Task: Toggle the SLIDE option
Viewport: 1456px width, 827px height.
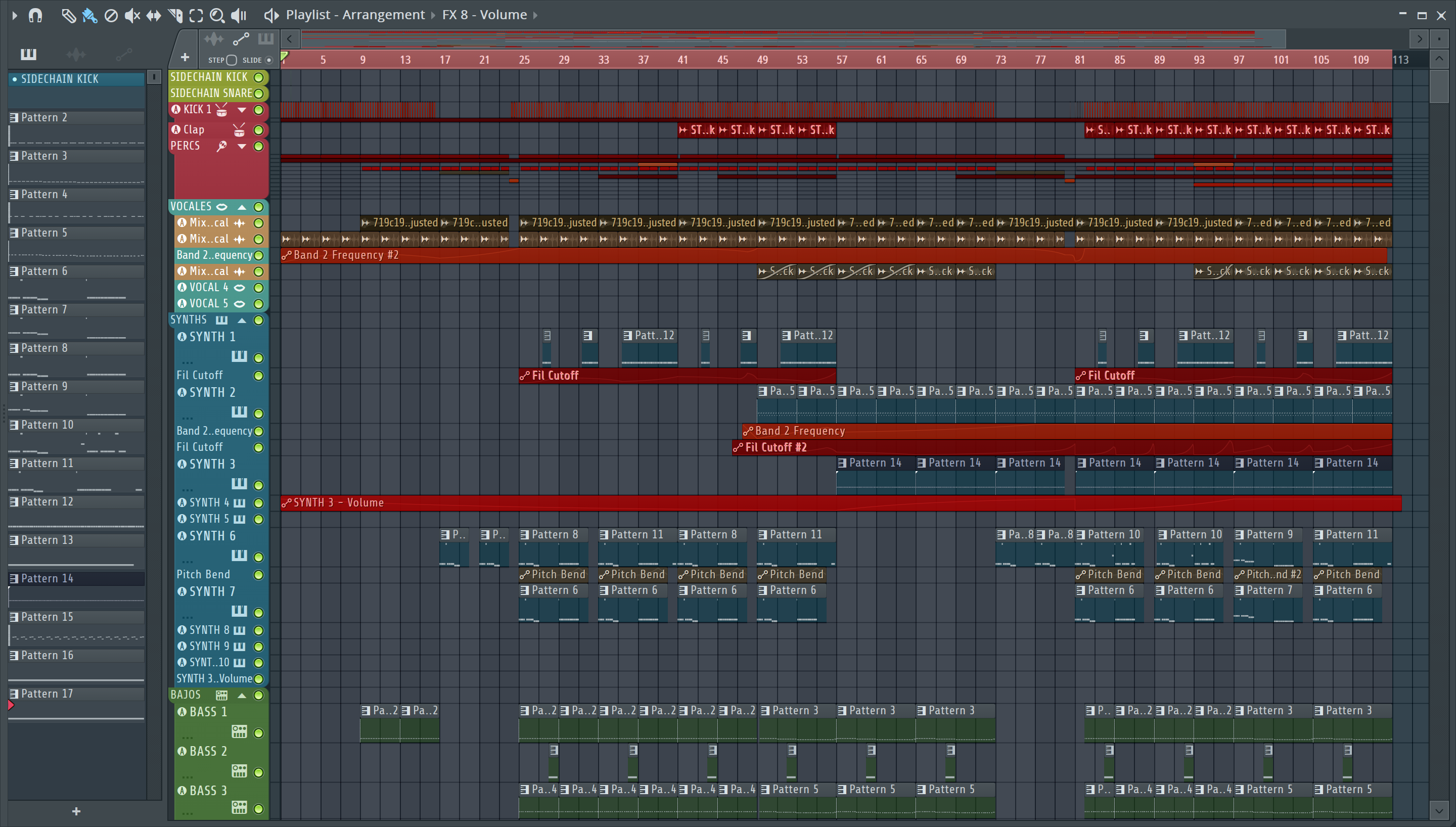Action: point(269,60)
